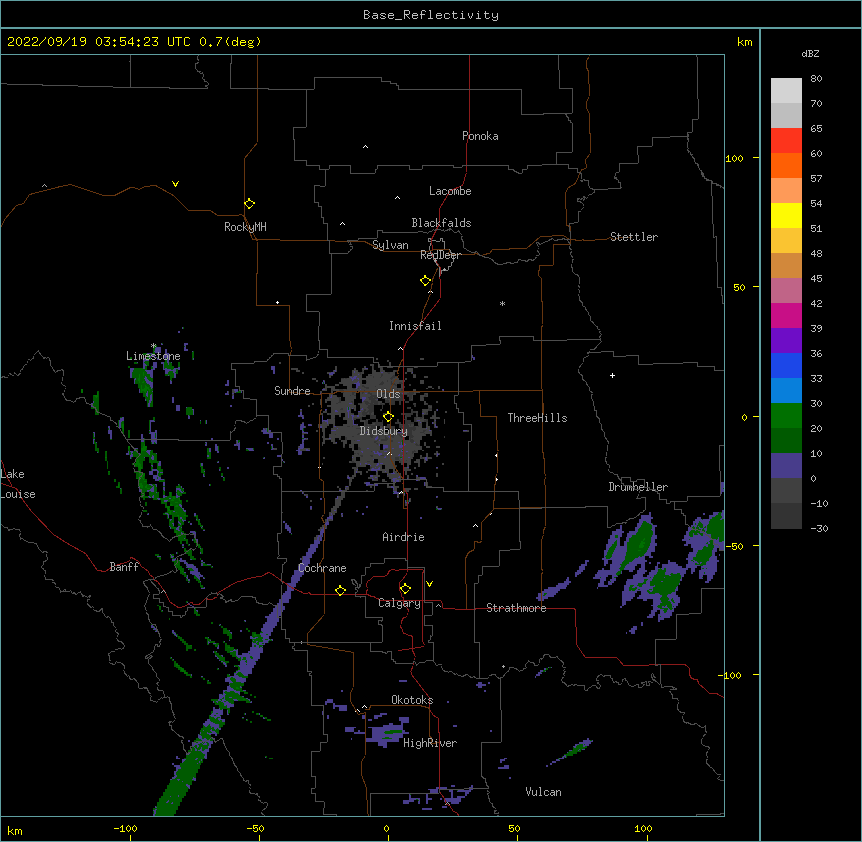The image size is (862, 842).
Task: Click the Ponoka city label
Action: click(480, 136)
